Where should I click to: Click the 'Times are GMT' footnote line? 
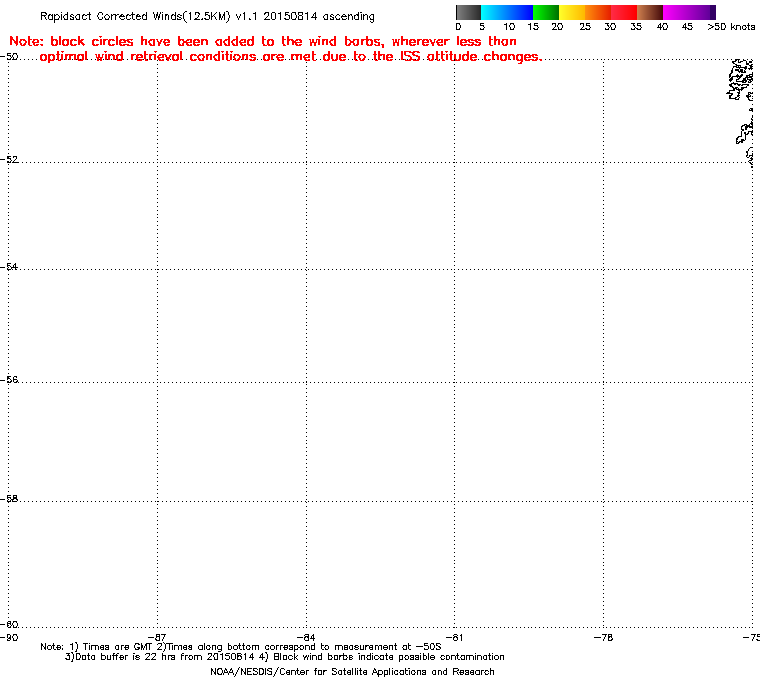point(241,647)
